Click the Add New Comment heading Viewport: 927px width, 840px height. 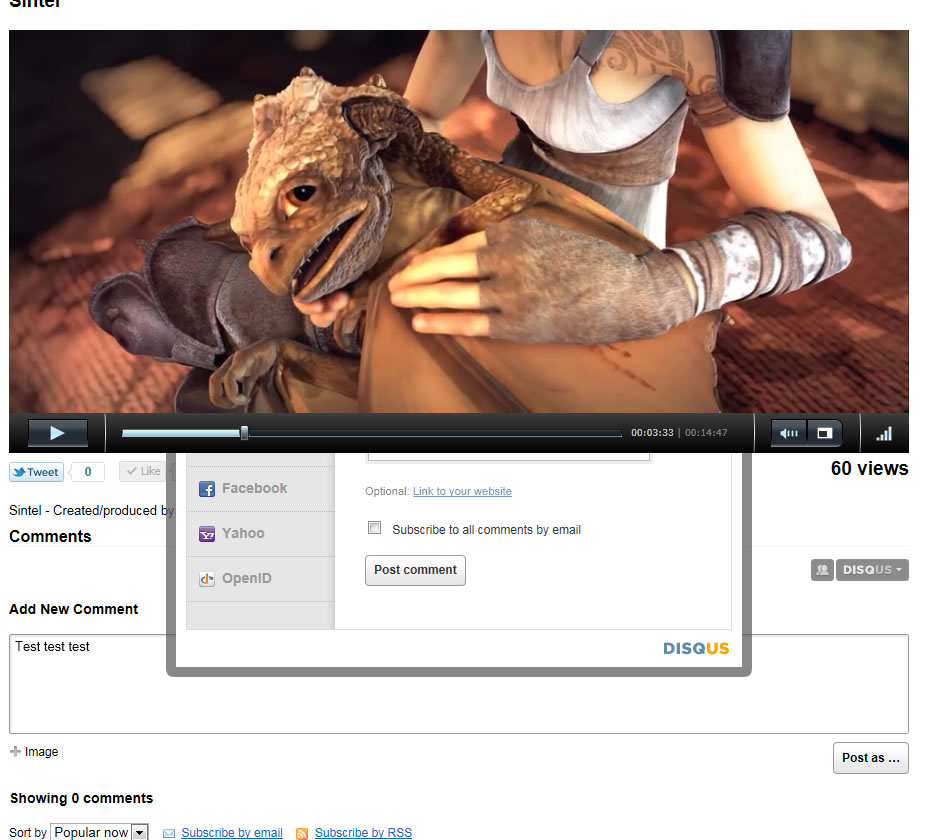tap(73, 609)
